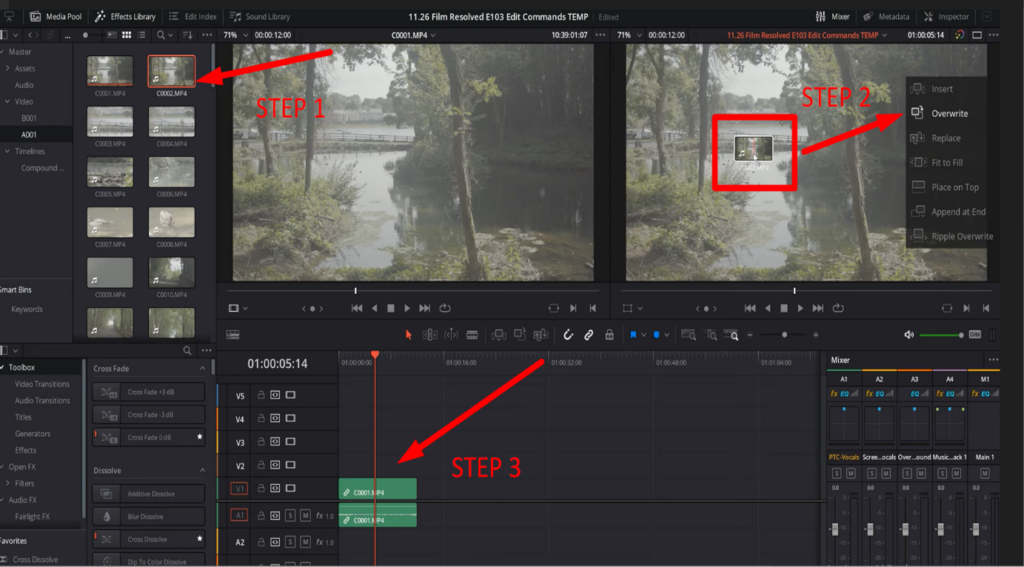Screen dimensions: 1024x567
Task: Click the Replace Clip toolbar icon
Action: pos(541,334)
